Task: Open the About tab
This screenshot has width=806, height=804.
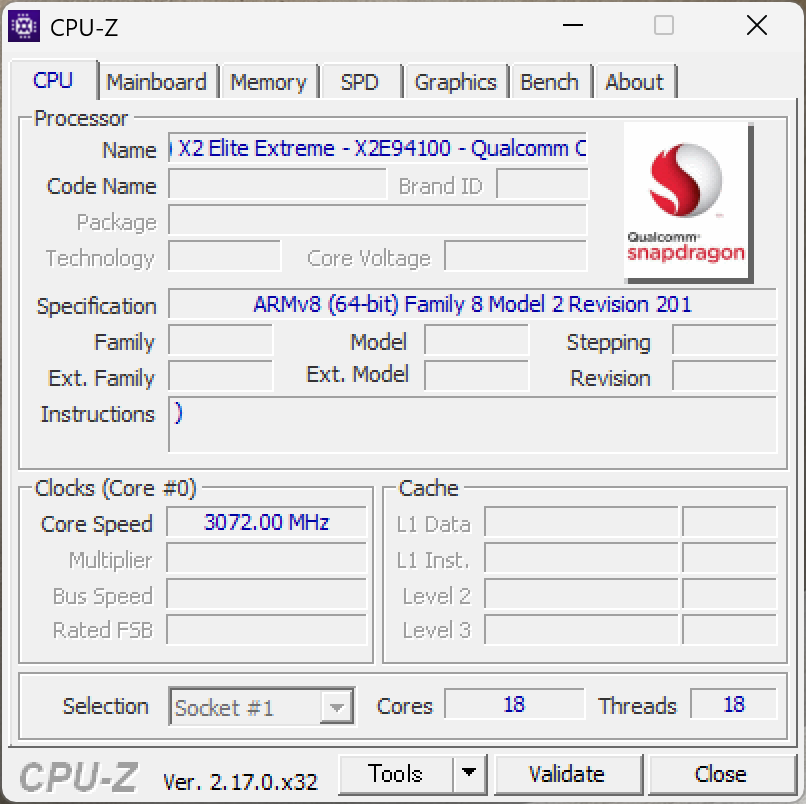Action: (635, 81)
